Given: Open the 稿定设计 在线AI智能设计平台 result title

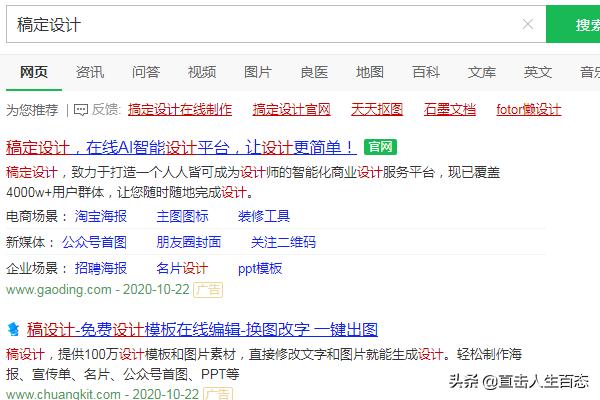Looking at the screenshot, I should pos(181,147).
